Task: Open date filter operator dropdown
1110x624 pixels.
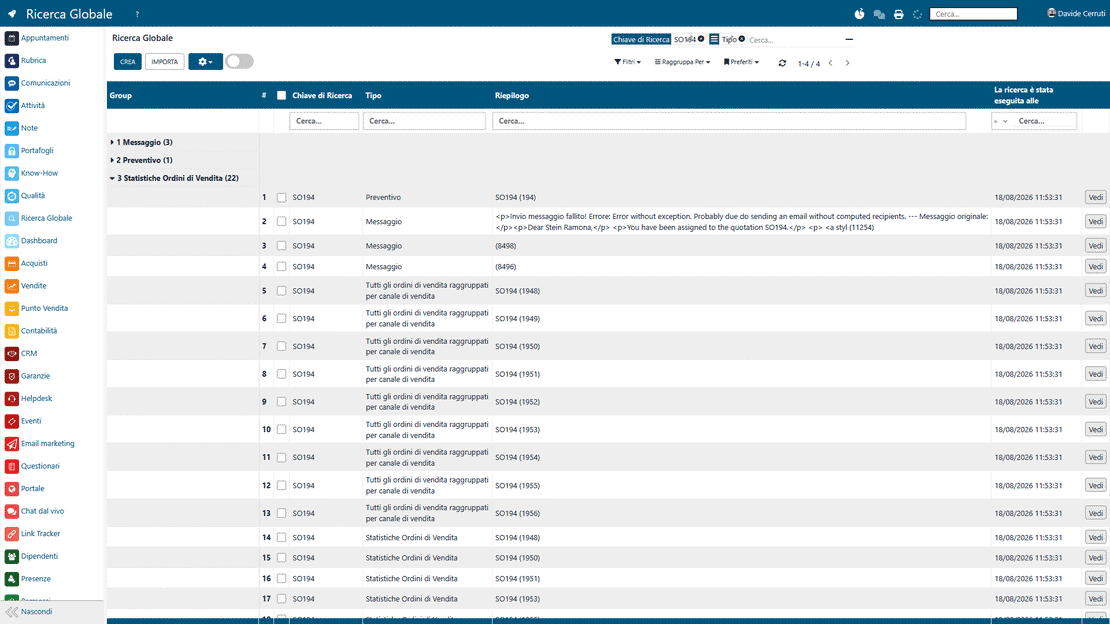Action: [1000, 121]
